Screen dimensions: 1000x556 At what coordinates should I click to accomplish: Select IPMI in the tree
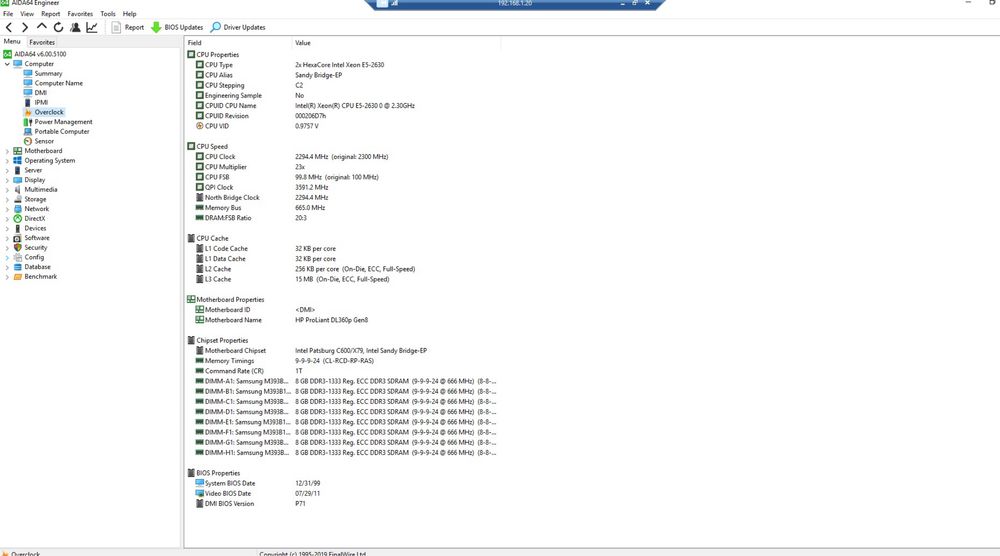(41, 103)
